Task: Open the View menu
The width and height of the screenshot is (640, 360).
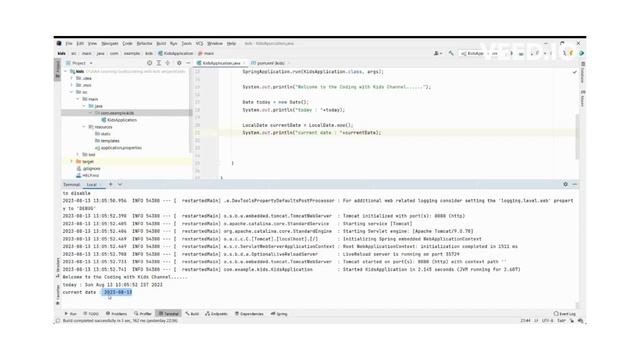Action: [x=92, y=43]
